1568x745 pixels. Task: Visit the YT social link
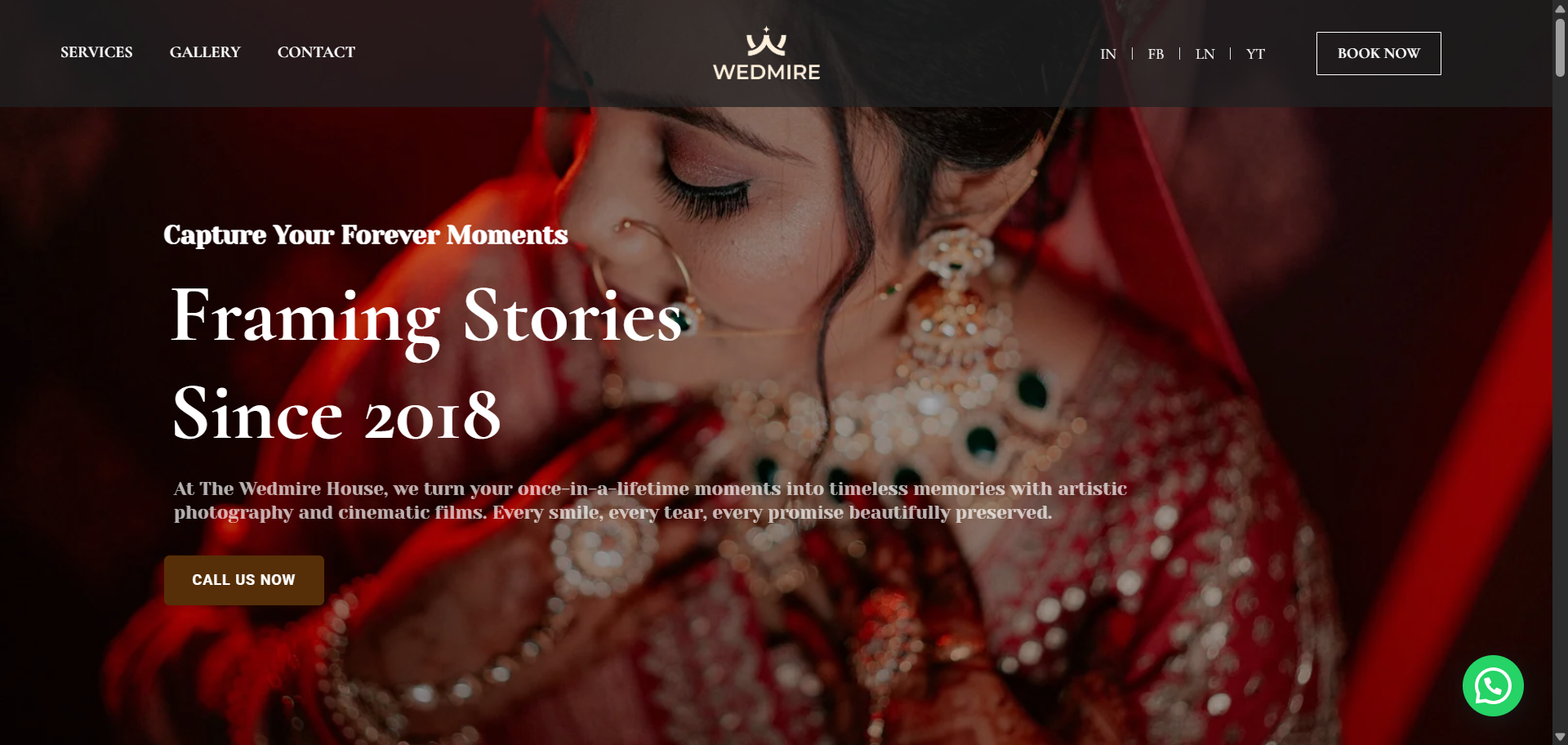(x=1255, y=54)
